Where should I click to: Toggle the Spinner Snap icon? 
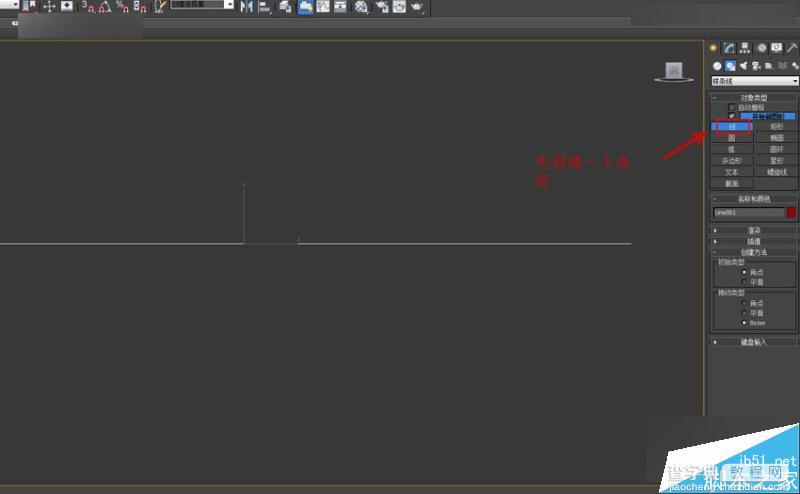click(x=140, y=7)
